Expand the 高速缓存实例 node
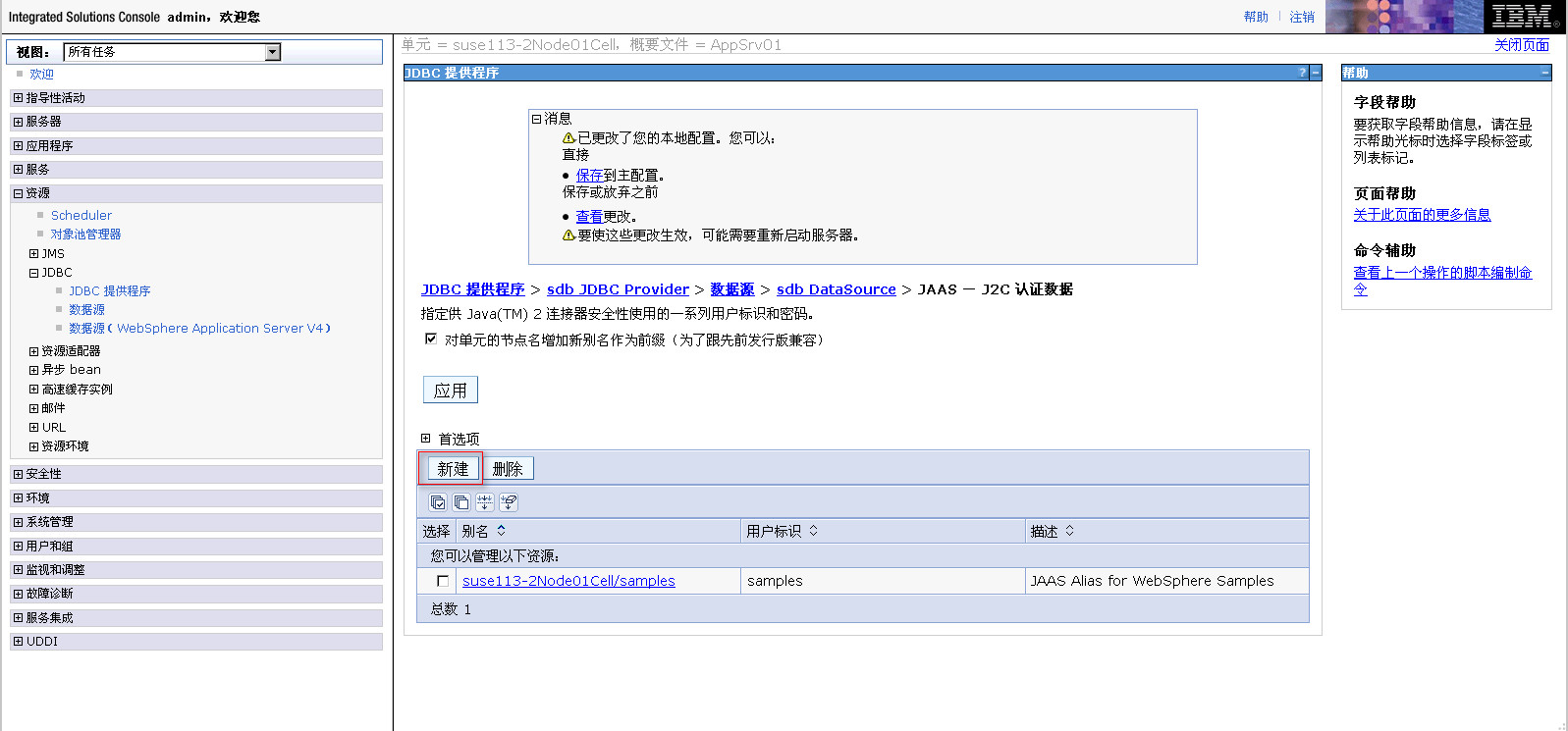Viewport: 1568px width, 731px height. [33, 390]
